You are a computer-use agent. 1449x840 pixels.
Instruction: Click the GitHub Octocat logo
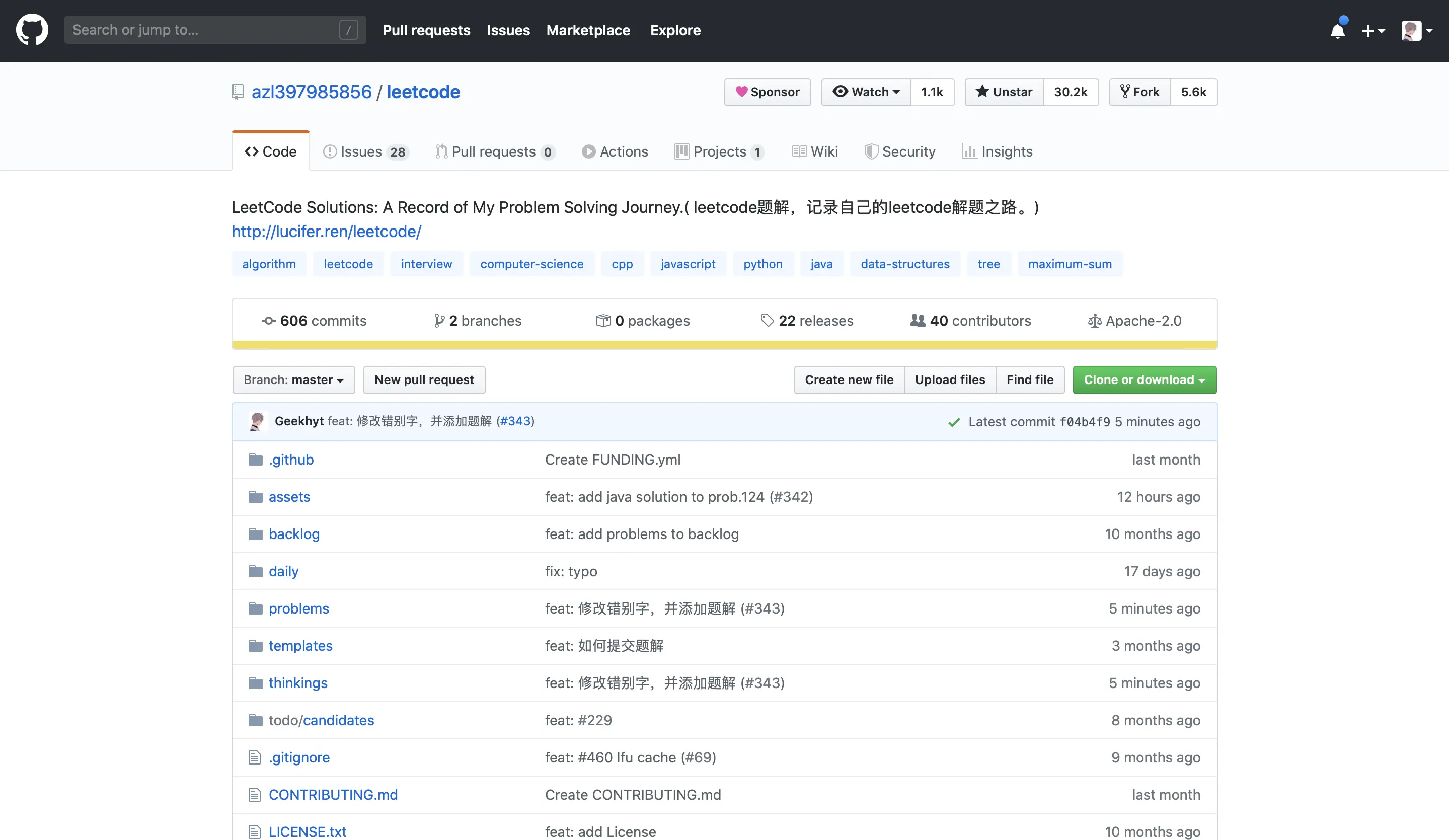pos(32,30)
